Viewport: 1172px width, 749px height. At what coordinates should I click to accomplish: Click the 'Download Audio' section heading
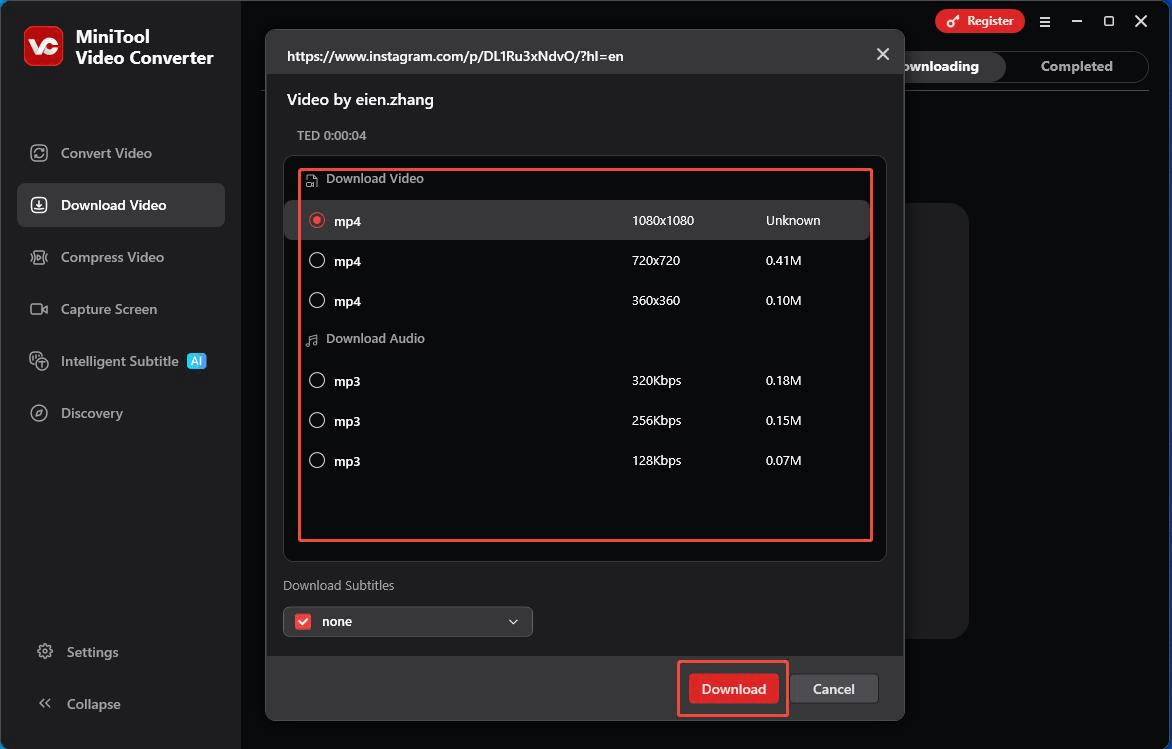[375, 339]
